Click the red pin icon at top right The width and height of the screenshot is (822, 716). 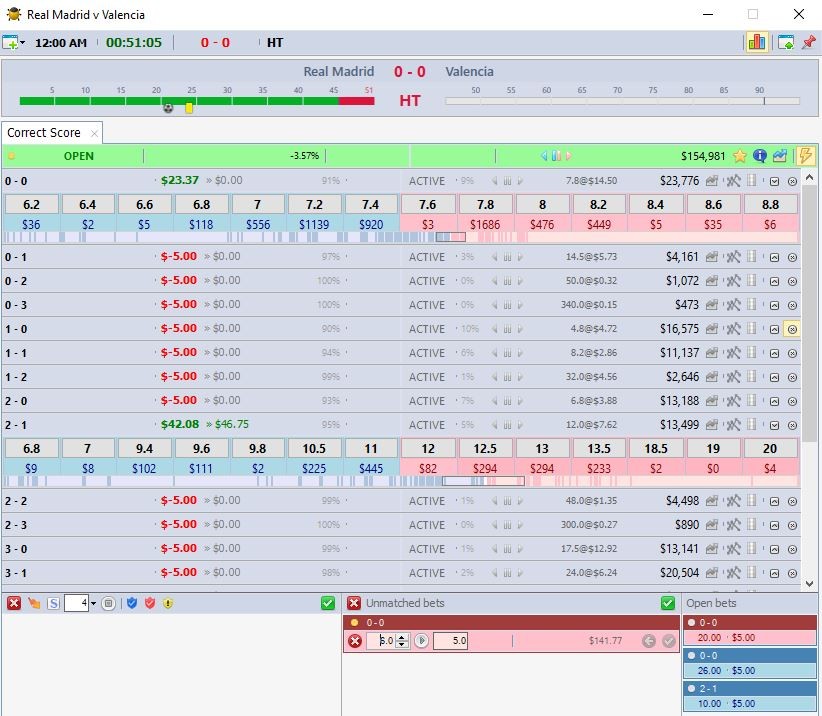[x=809, y=42]
